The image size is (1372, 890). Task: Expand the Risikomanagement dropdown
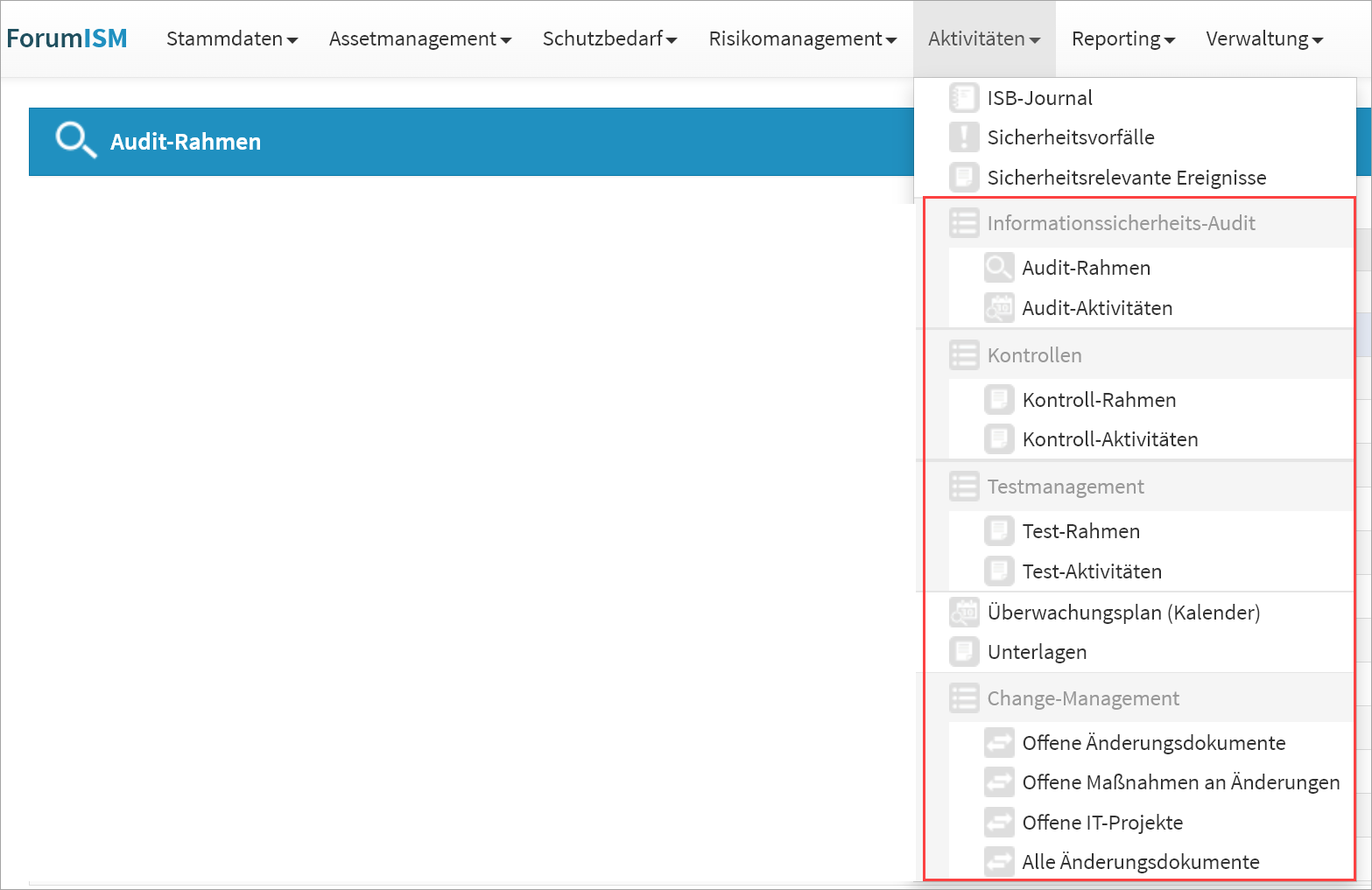802,39
